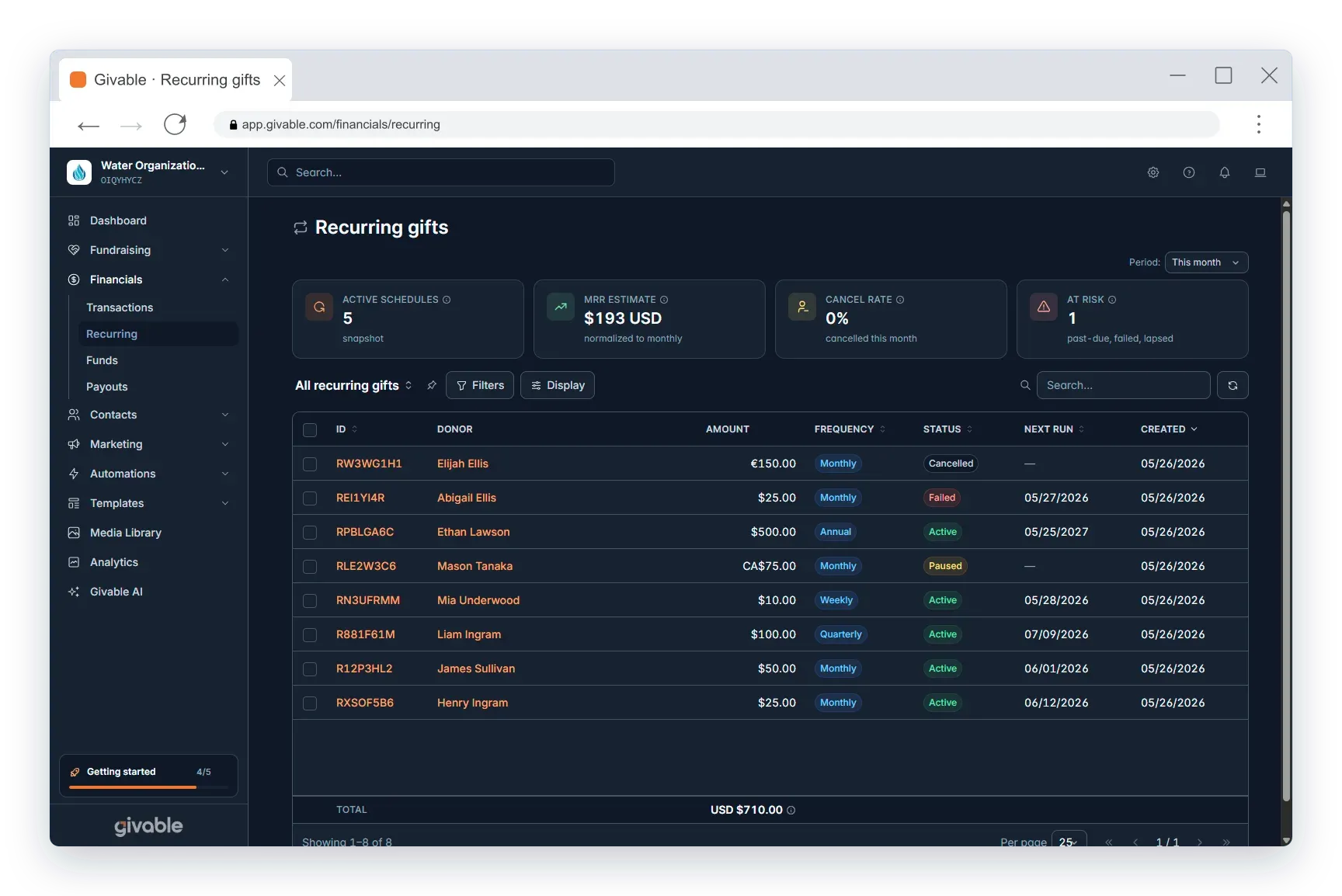Click the Filters button
This screenshot has width=1342, height=896.
click(480, 385)
